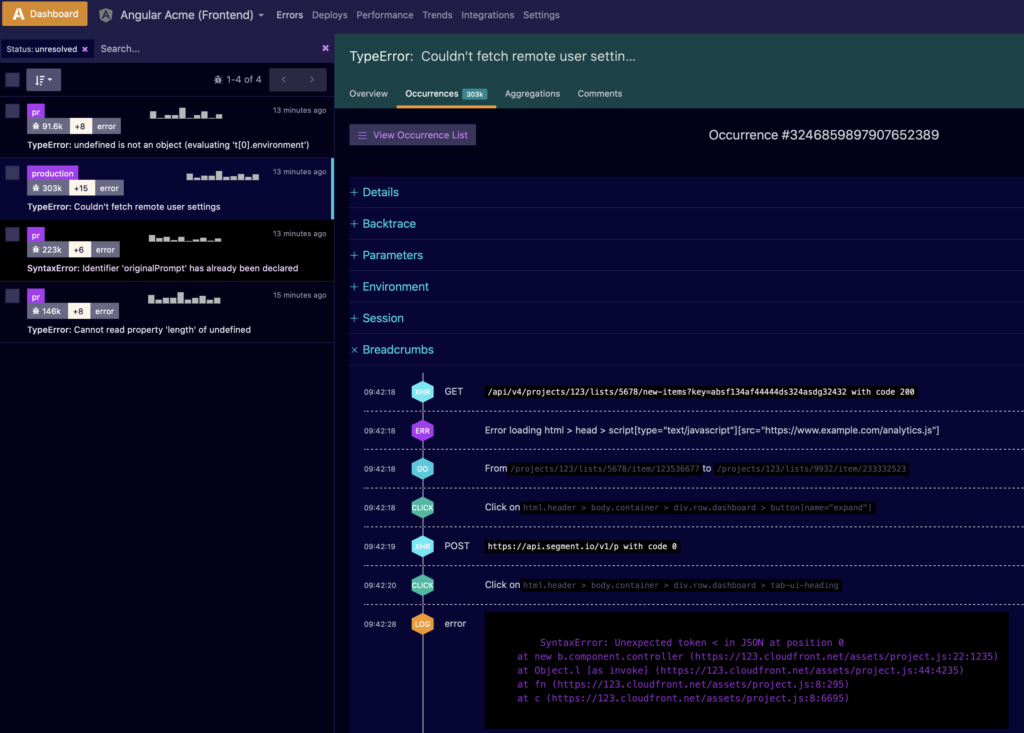Open the Trends menu
1024x733 pixels.
[x=437, y=15]
